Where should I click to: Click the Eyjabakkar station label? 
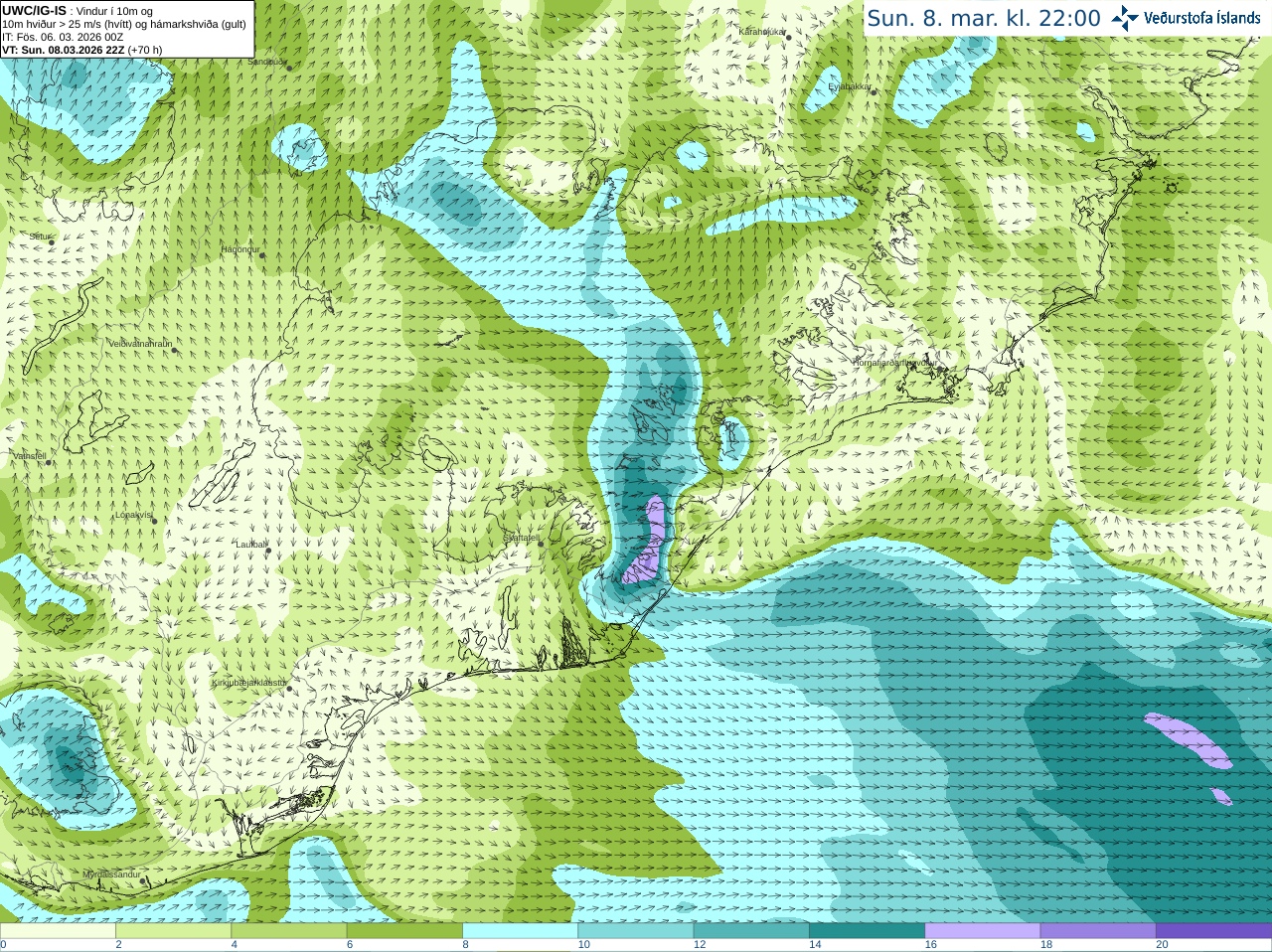(x=850, y=86)
